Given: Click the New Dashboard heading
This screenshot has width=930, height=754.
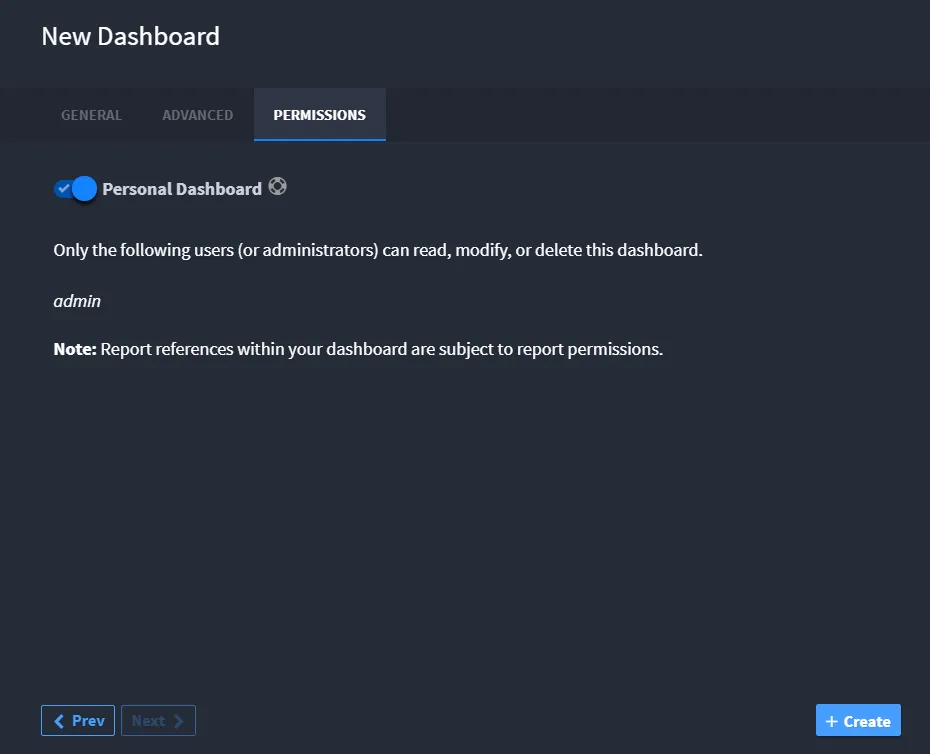Looking at the screenshot, I should point(130,36).
